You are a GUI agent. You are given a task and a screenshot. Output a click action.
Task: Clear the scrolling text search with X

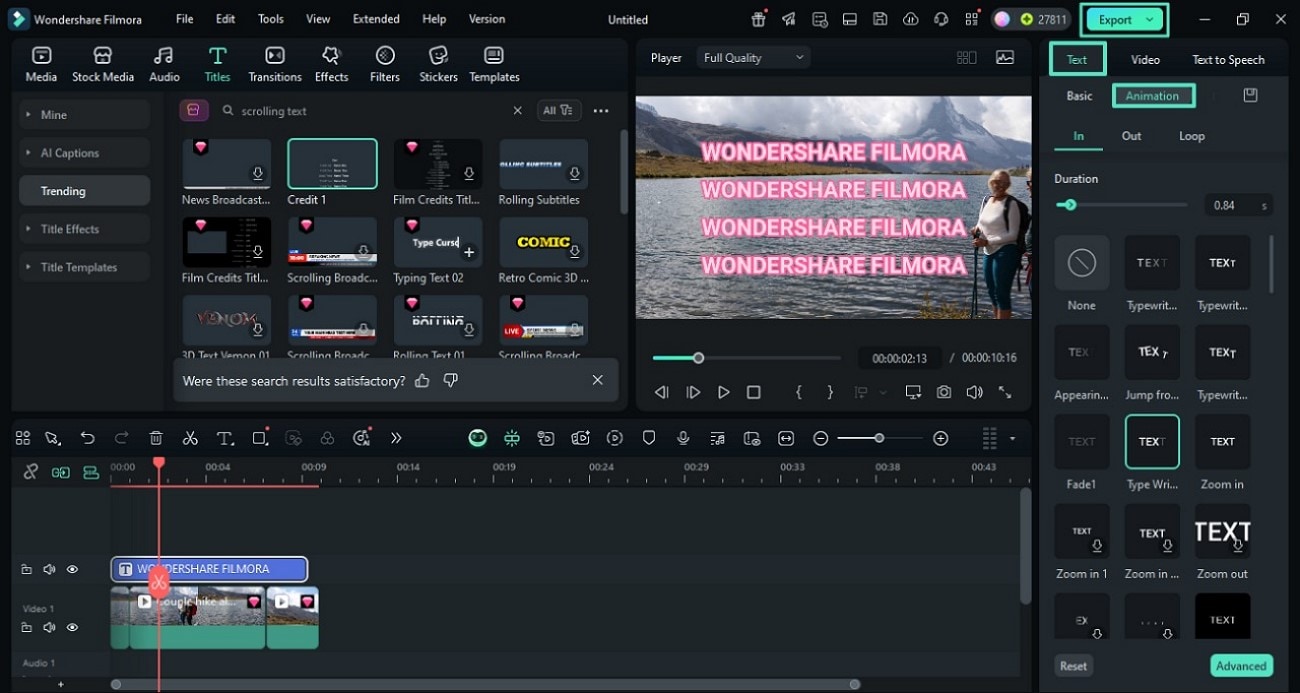click(x=517, y=111)
